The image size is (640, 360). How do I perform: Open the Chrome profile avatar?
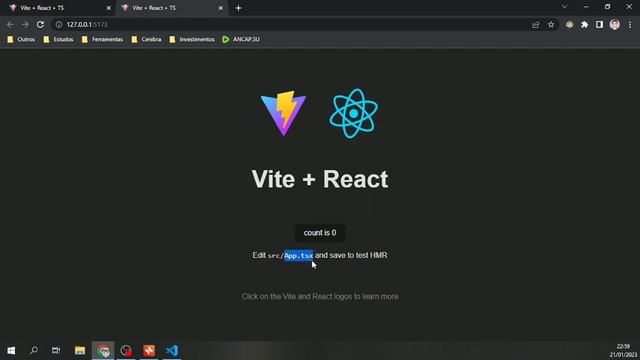[x=615, y=24]
